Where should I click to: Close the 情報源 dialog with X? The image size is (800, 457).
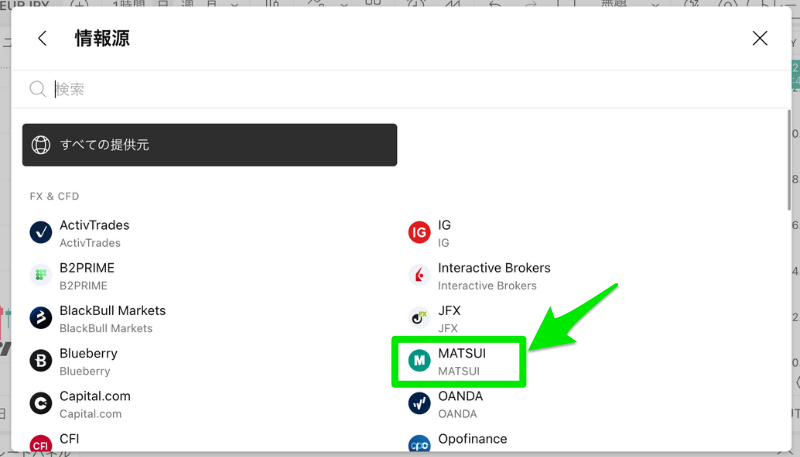click(760, 39)
